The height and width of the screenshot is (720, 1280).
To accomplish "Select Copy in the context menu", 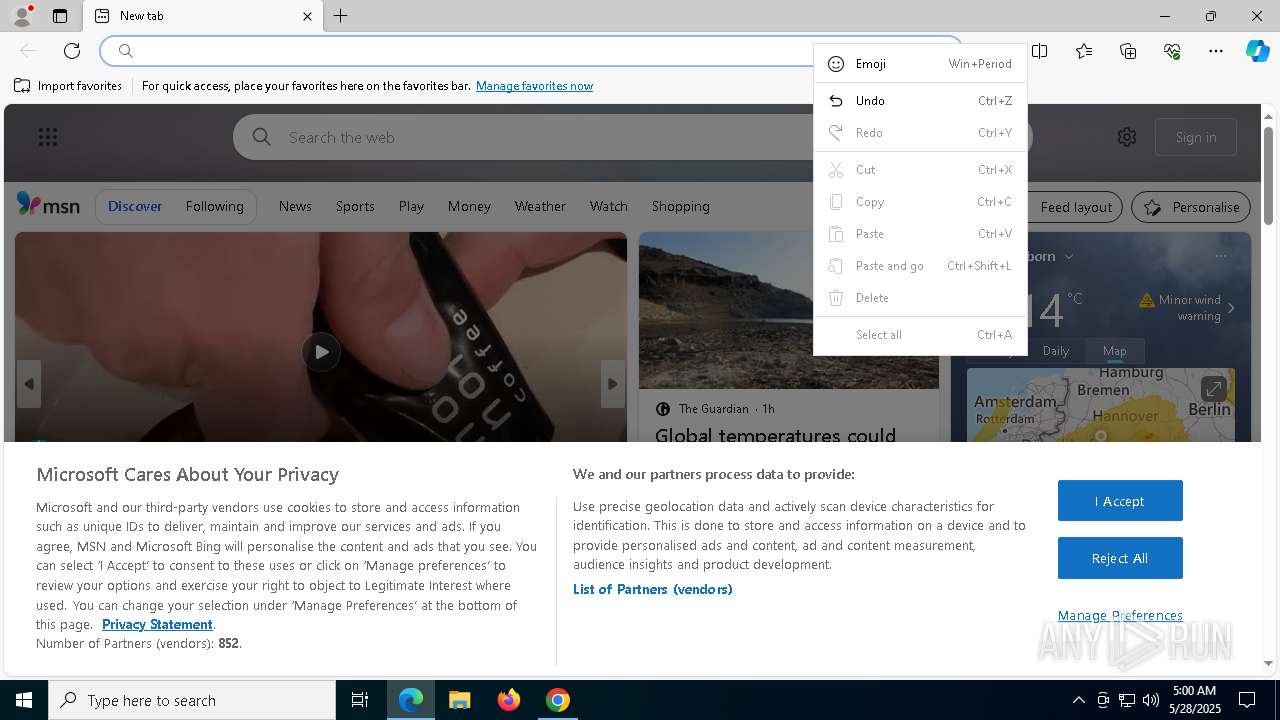I will coord(920,202).
